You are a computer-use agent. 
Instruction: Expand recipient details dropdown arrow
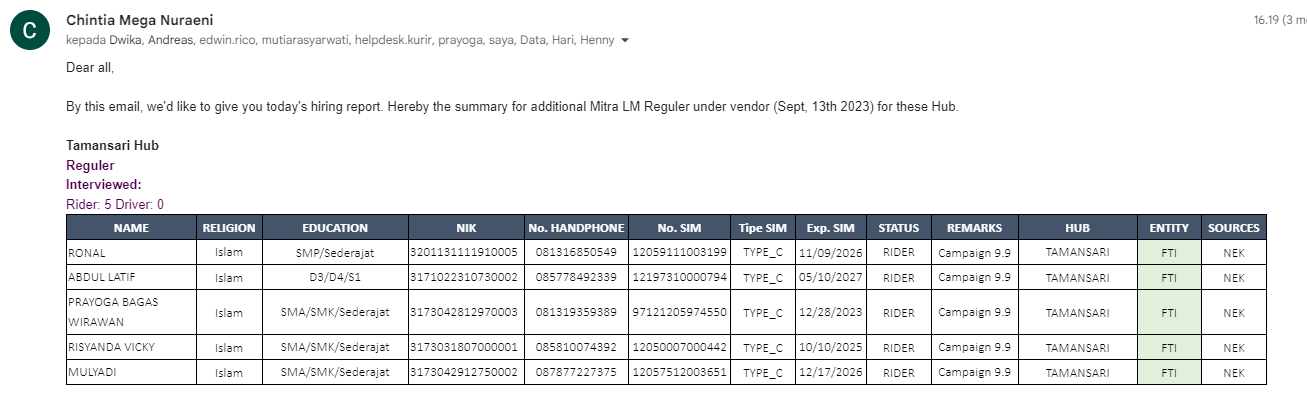625,41
